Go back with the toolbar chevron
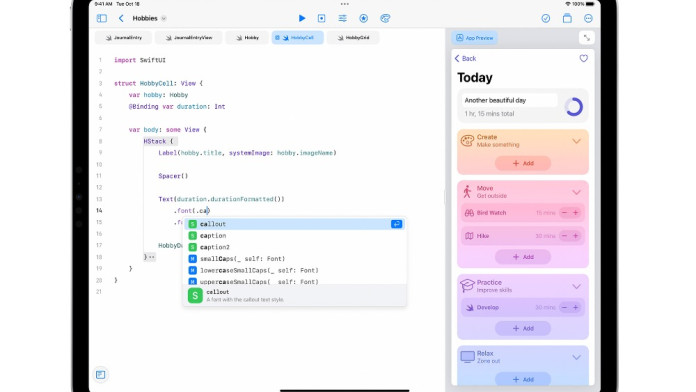The image size is (696, 392). click(x=121, y=18)
